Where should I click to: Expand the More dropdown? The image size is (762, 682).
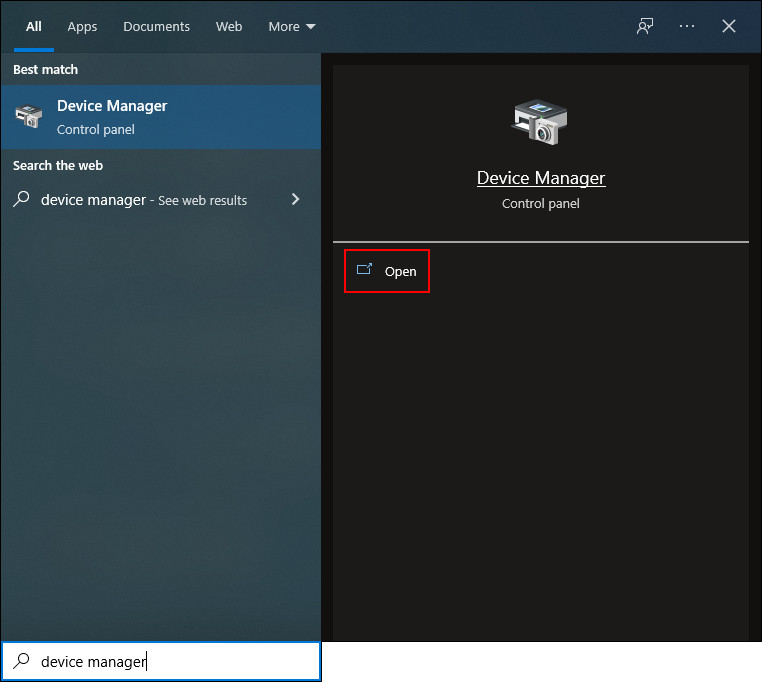(292, 27)
